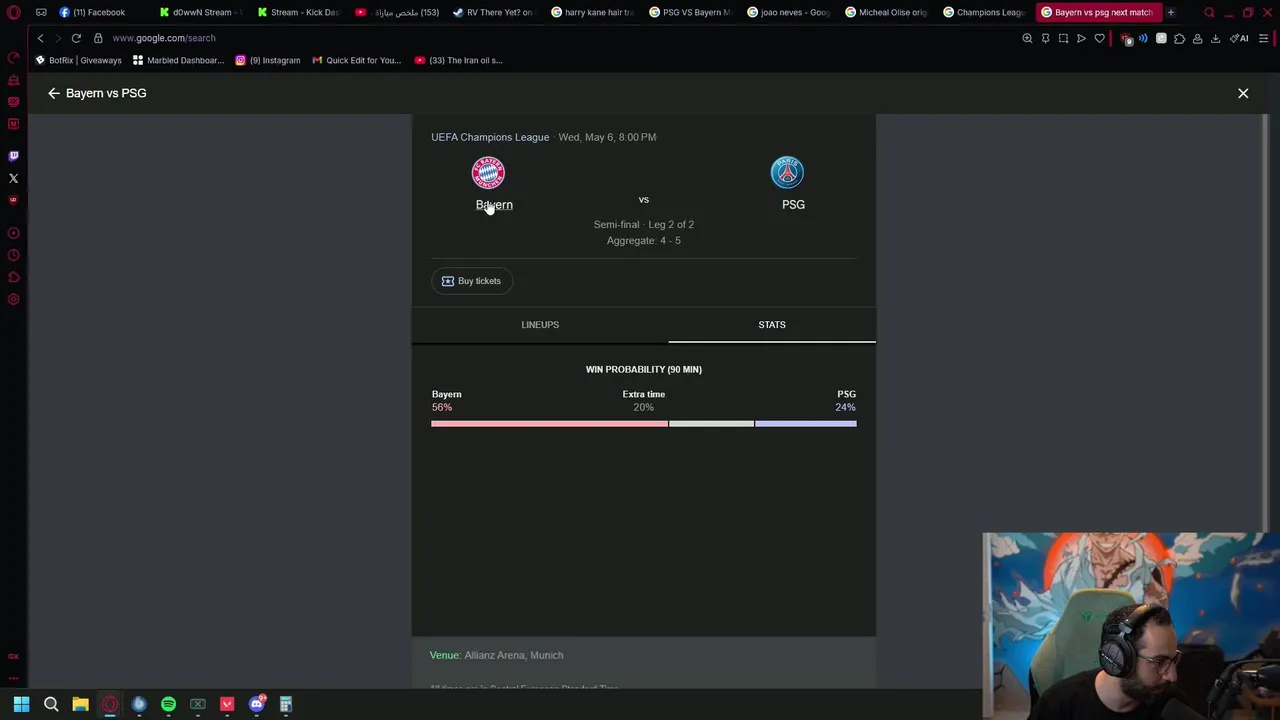Click the Aggregate: 4 - 5 text
Image resolution: width=1280 pixels, height=720 pixels.
643,241
